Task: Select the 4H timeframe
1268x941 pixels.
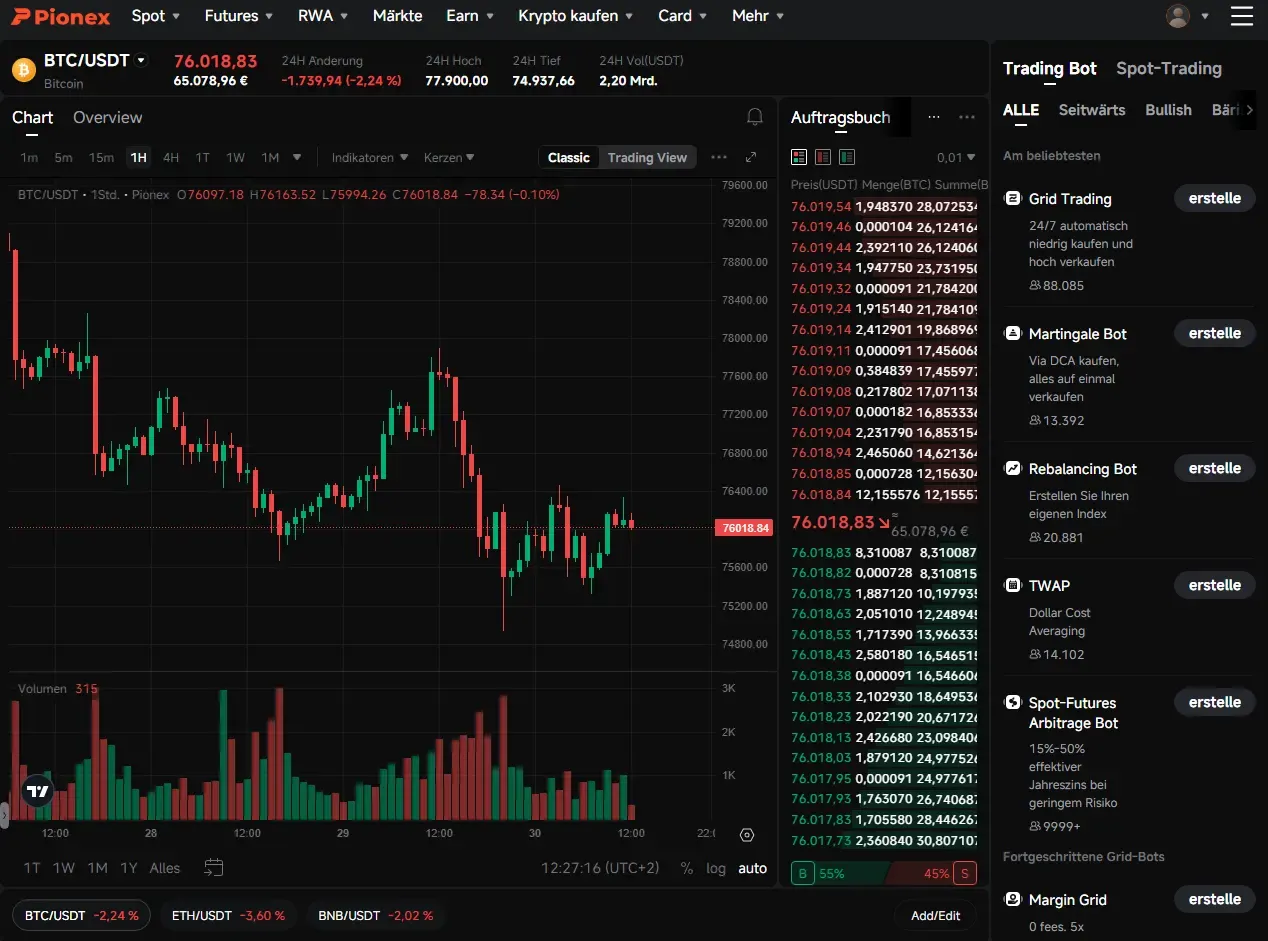Action: pyautogui.click(x=171, y=157)
